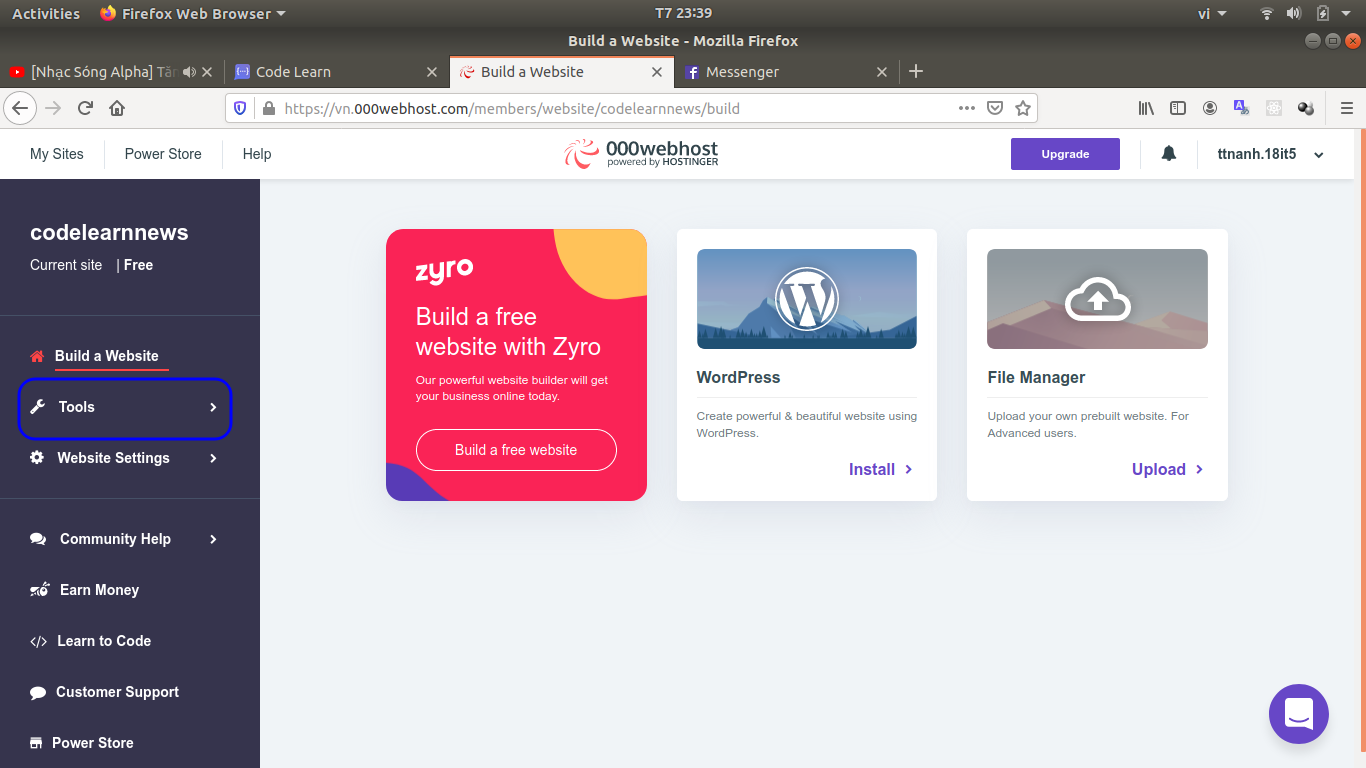This screenshot has height=768, width=1366.
Task: Click the WordPress Install link
Action: 881,469
